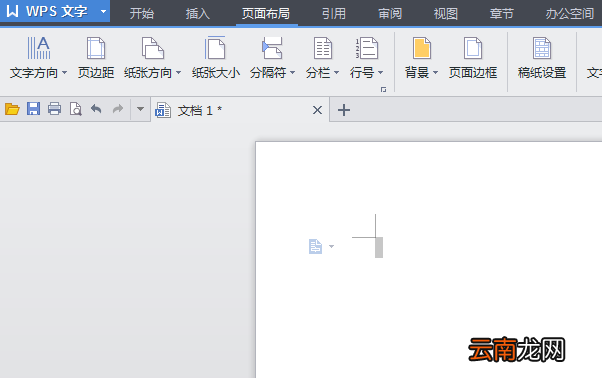The height and width of the screenshot is (378, 602).
Task: Click the 分隔符 break icon
Action: coord(272,48)
